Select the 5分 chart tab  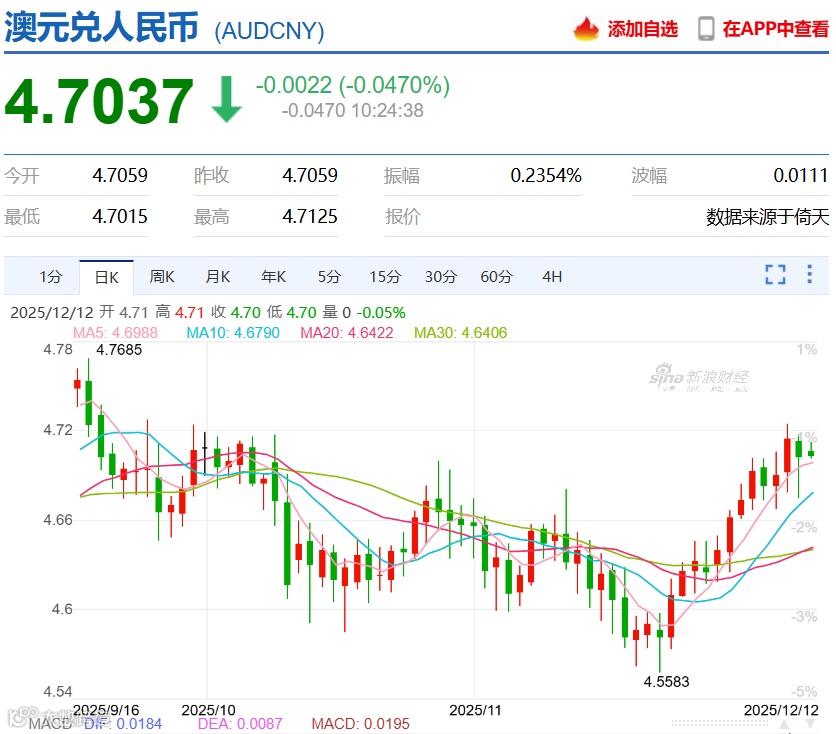coord(329,277)
